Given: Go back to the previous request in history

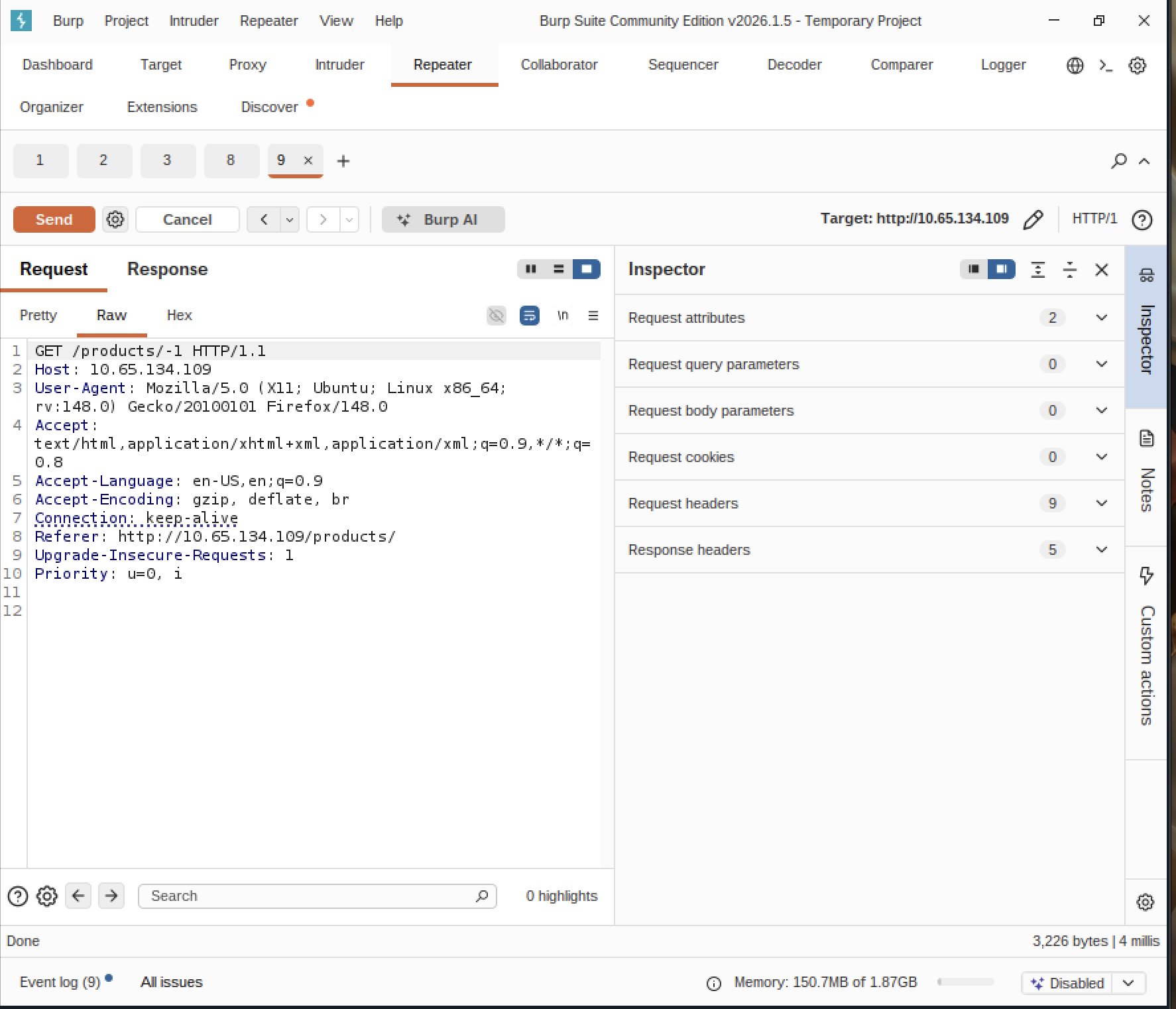Looking at the screenshot, I should 264,219.
